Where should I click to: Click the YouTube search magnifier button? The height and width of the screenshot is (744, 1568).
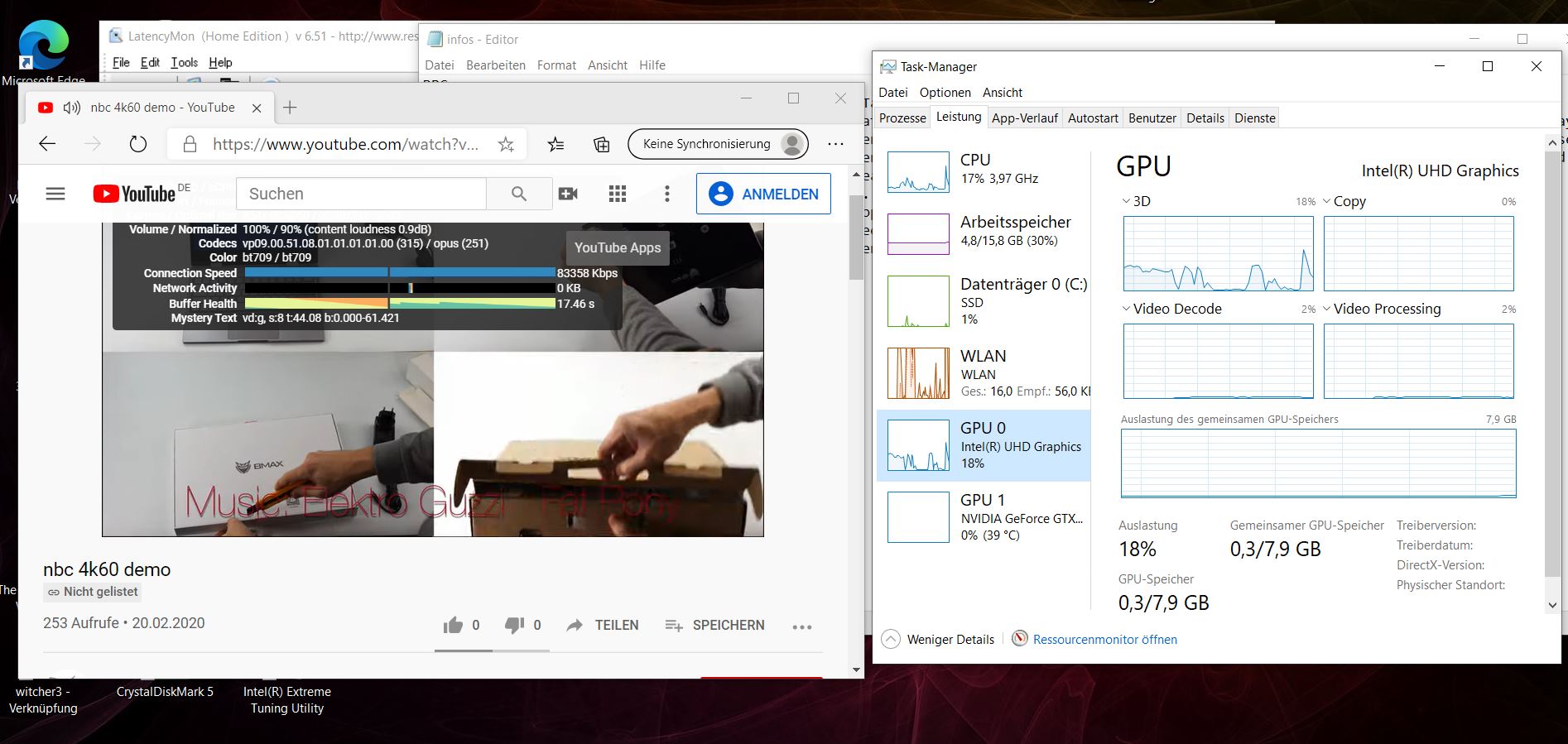tap(519, 194)
